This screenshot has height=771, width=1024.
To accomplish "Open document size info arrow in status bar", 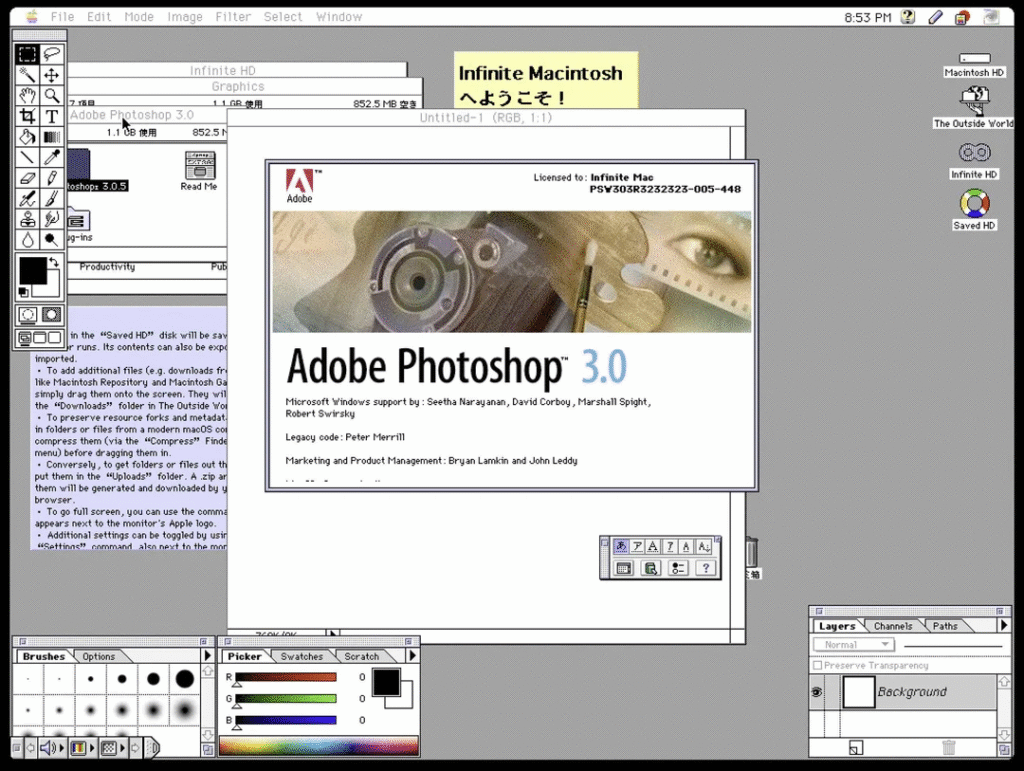I will (x=333, y=634).
